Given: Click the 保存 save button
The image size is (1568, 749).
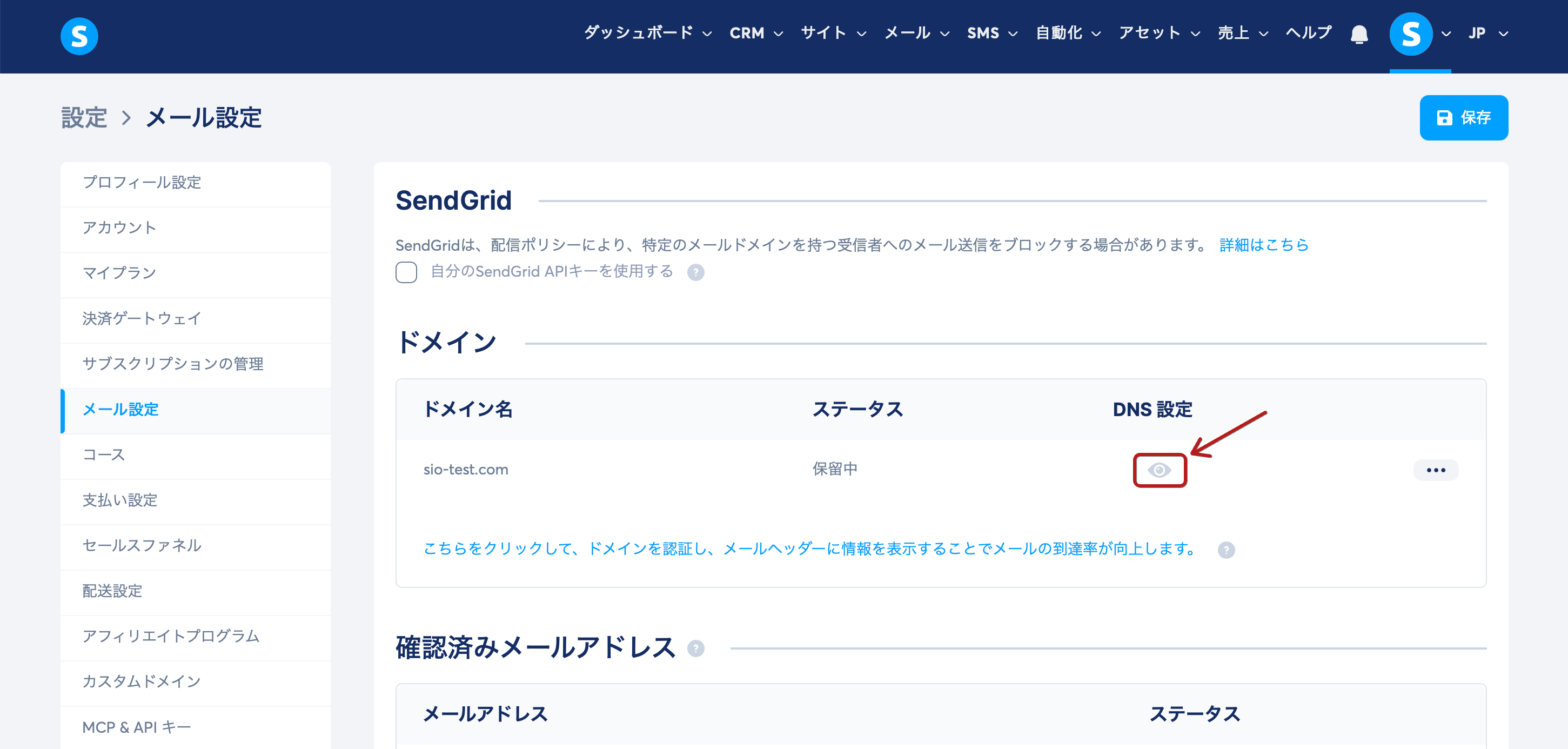Looking at the screenshot, I should pos(1463,117).
